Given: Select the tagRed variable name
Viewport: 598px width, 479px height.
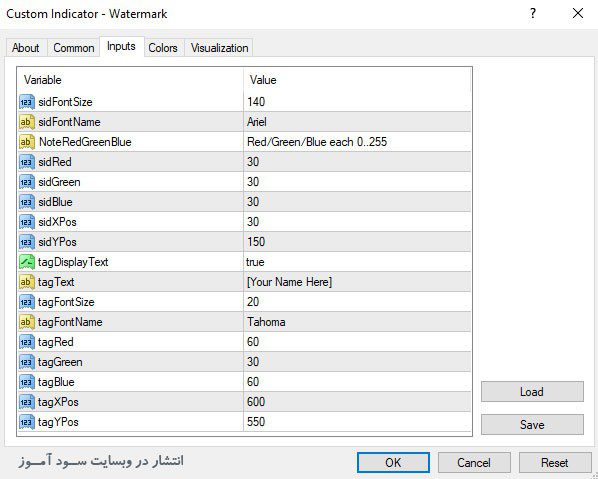Looking at the screenshot, I should 56,342.
